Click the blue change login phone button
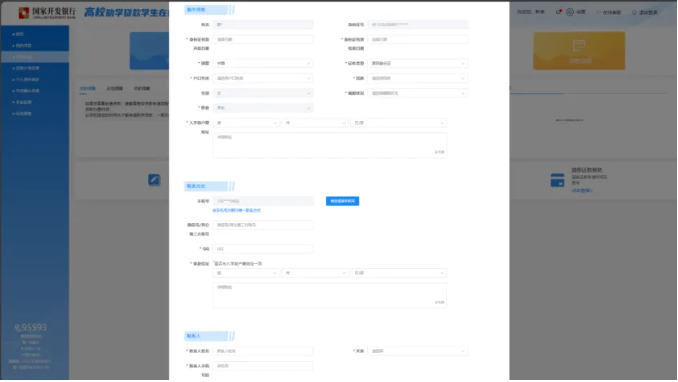 pyautogui.click(x=342, y=201)
